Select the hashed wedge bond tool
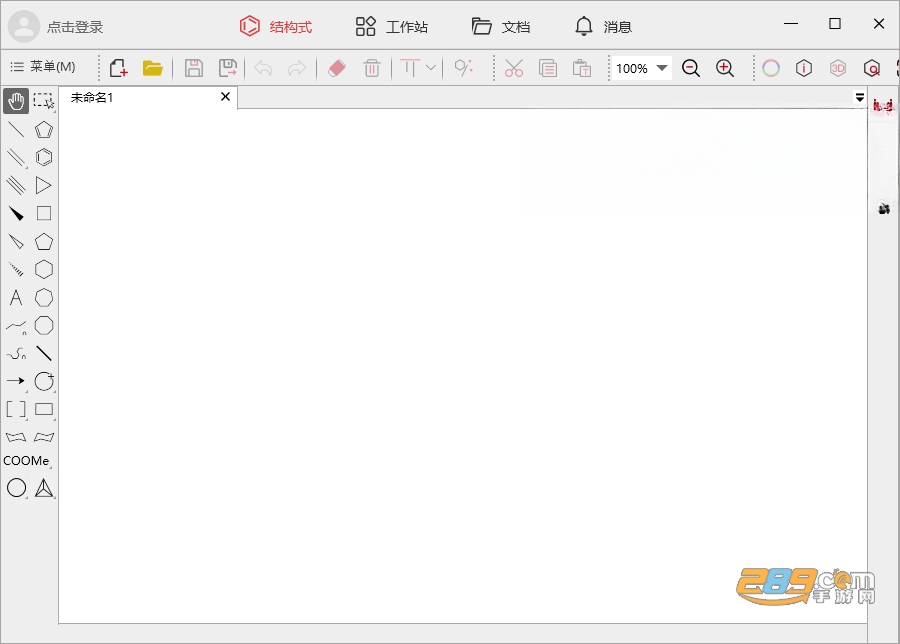 tap(16, 269)
